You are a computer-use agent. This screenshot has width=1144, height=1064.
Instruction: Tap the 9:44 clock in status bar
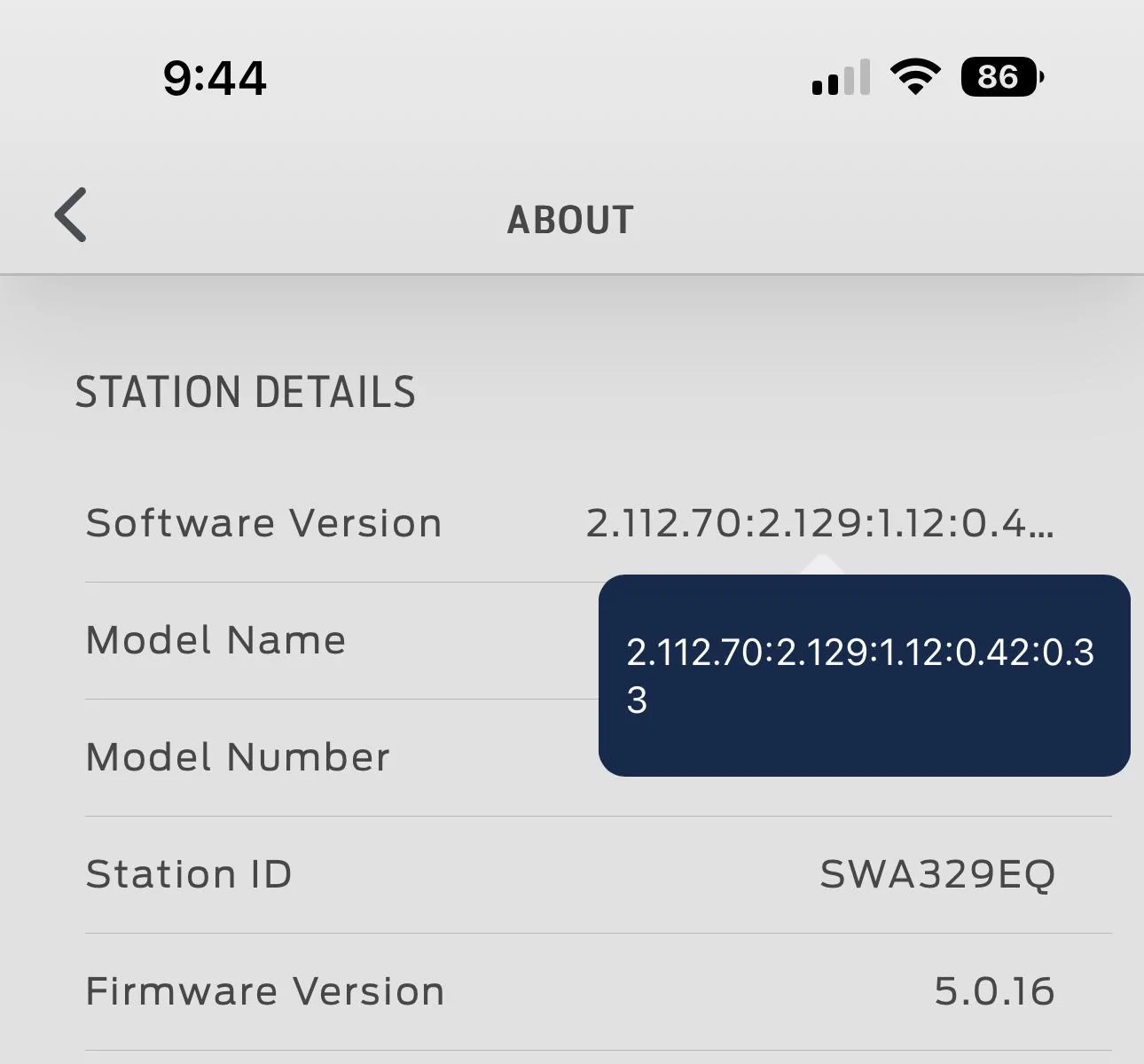pyautogui.click(x=215, y=78)
